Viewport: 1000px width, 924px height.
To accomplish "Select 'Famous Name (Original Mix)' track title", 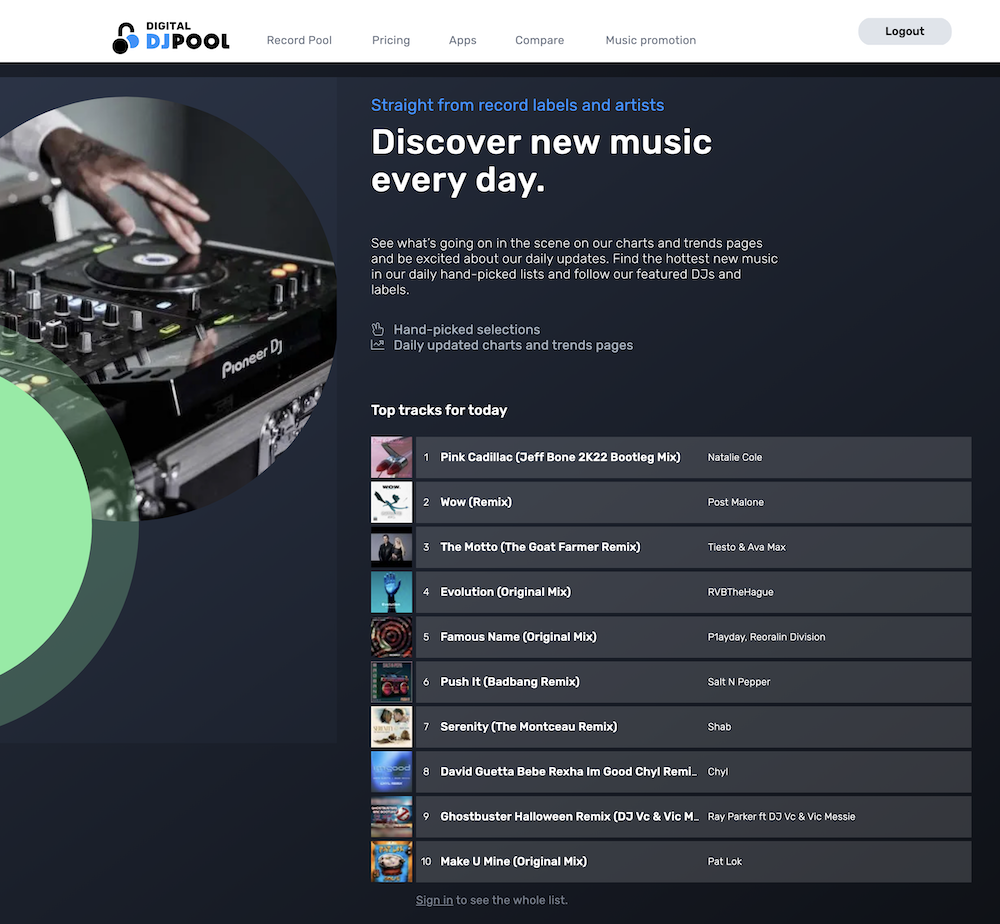I will pyautogui.click(x=518, y=636).
